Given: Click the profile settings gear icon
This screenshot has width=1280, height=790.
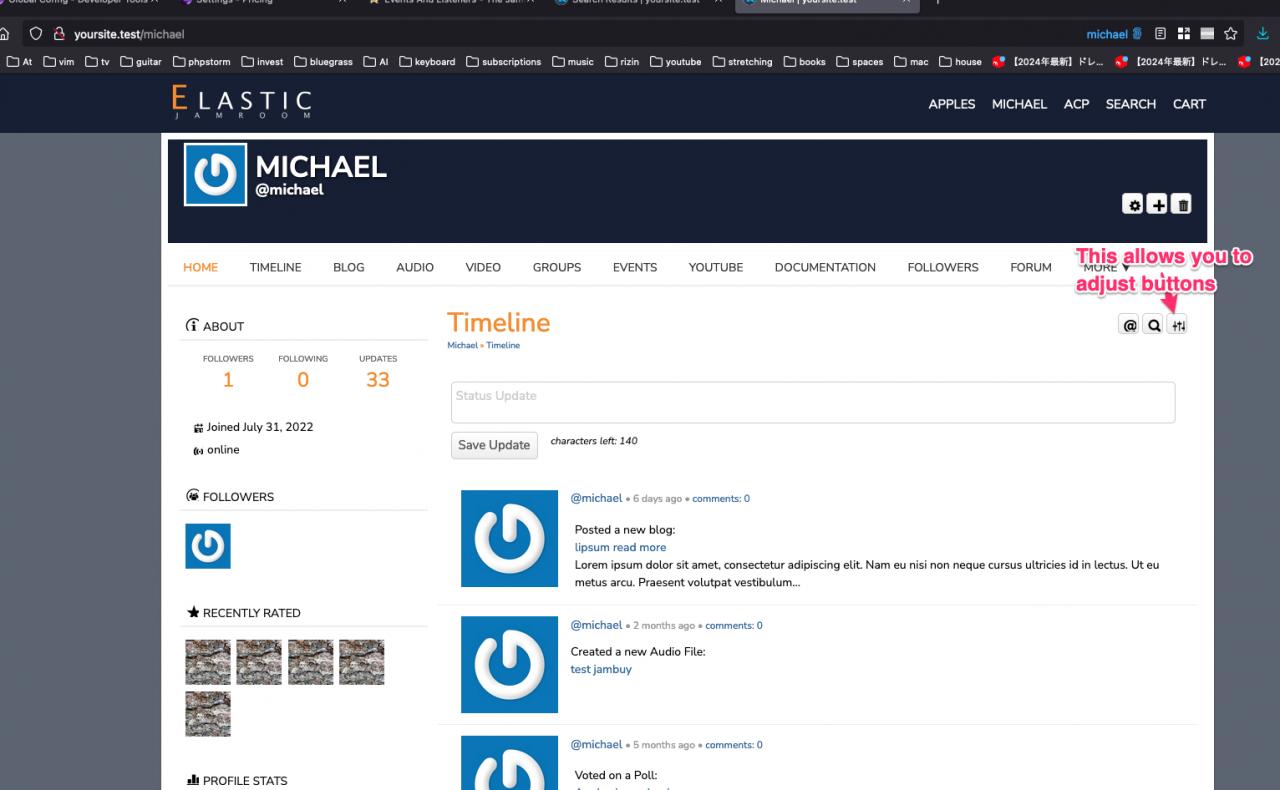Looking at the screenshot, I should (x=1133, y=204).
